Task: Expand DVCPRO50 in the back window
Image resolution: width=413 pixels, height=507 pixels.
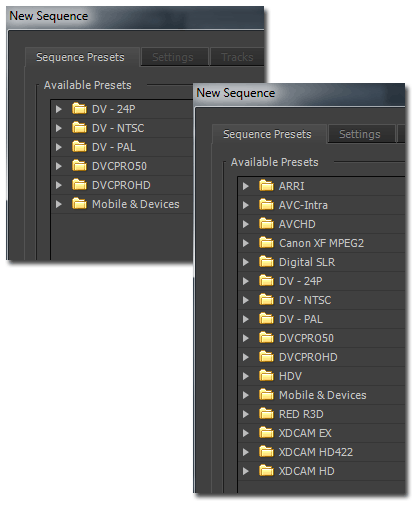Action: click(59, 166)
